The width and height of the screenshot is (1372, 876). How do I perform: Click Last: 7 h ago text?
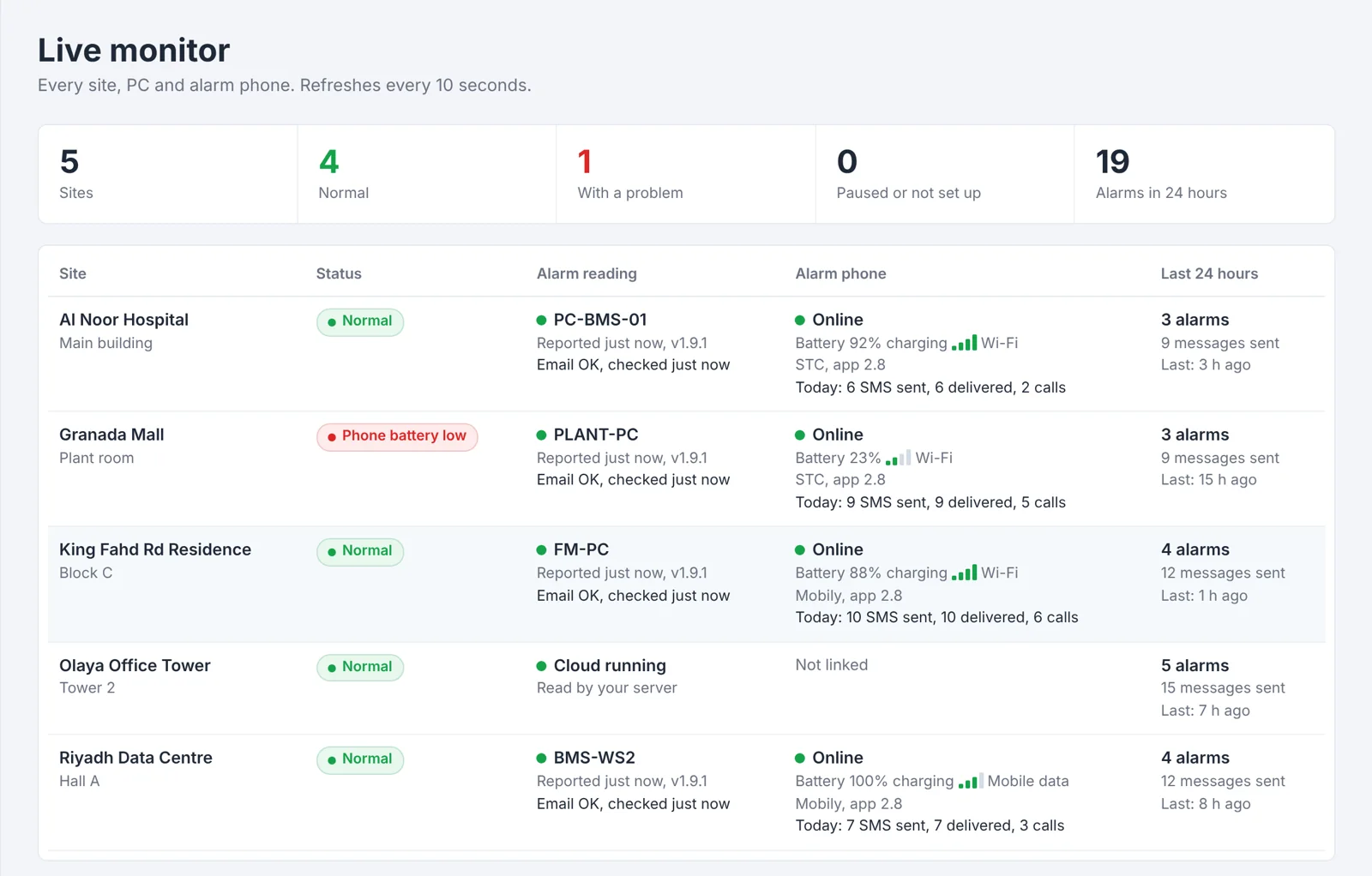(x=1205, y=710)
